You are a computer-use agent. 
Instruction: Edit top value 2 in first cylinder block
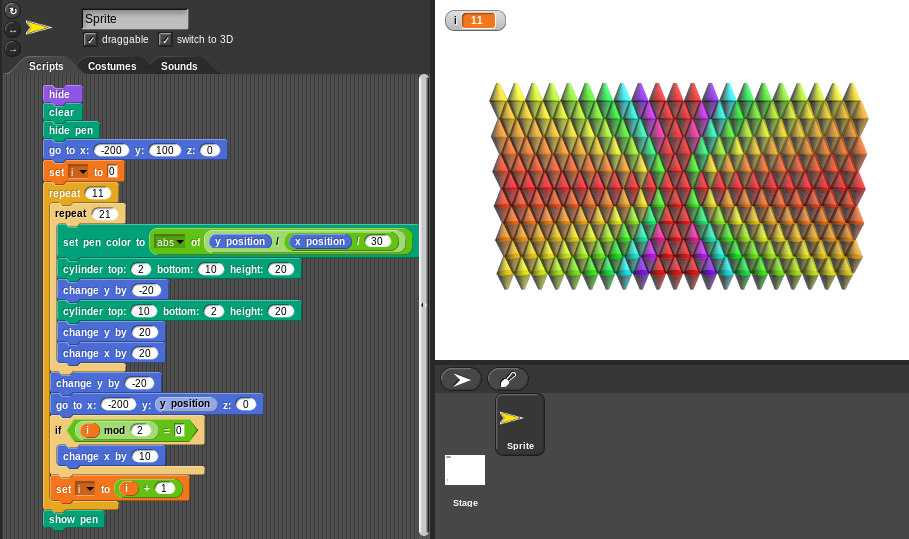[141, 270]
